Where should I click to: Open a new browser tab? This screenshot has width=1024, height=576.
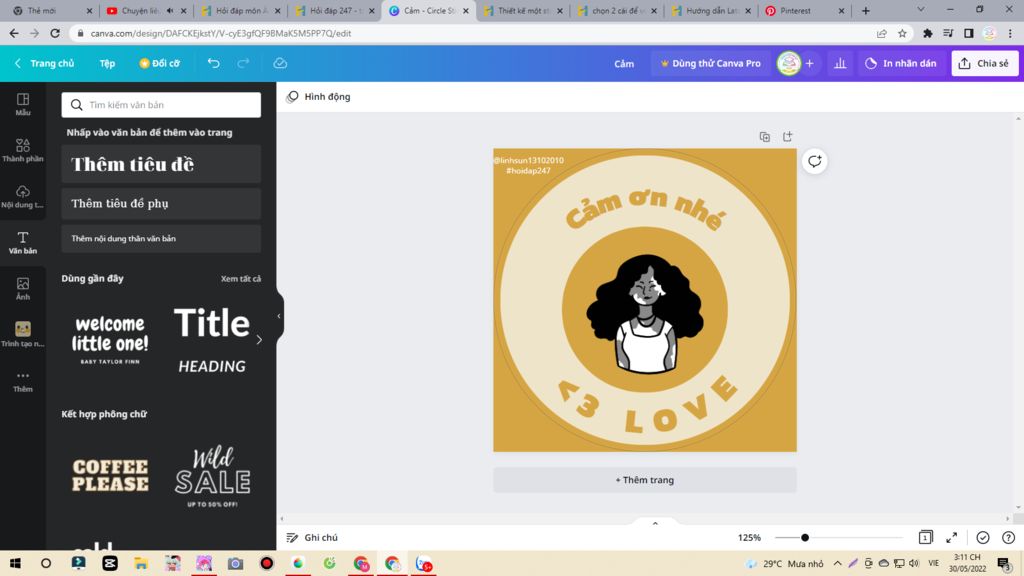(865, 10)
